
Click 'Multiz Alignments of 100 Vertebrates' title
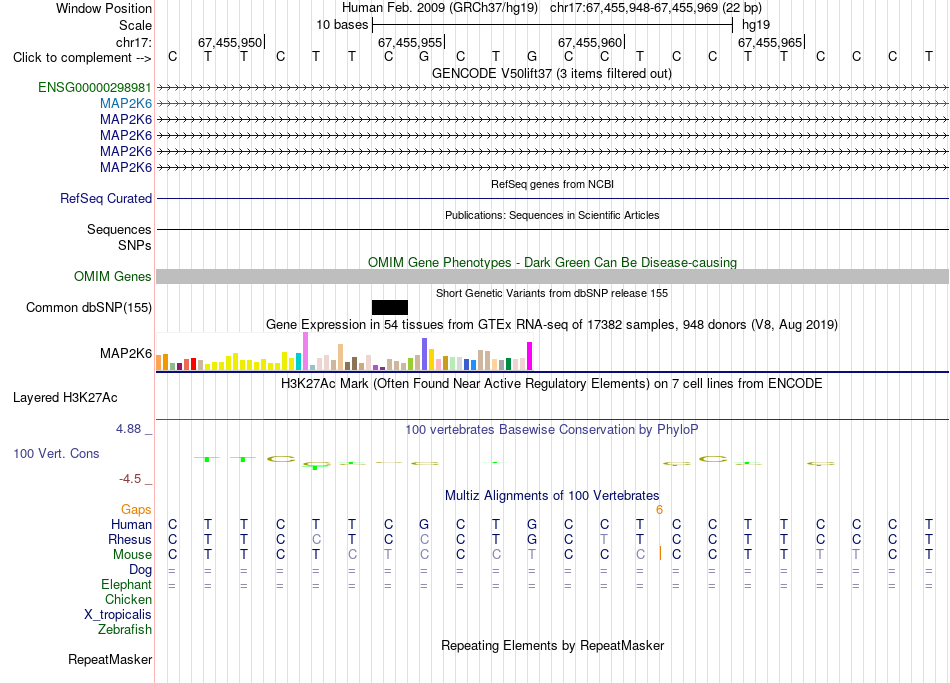pos(552,496)
